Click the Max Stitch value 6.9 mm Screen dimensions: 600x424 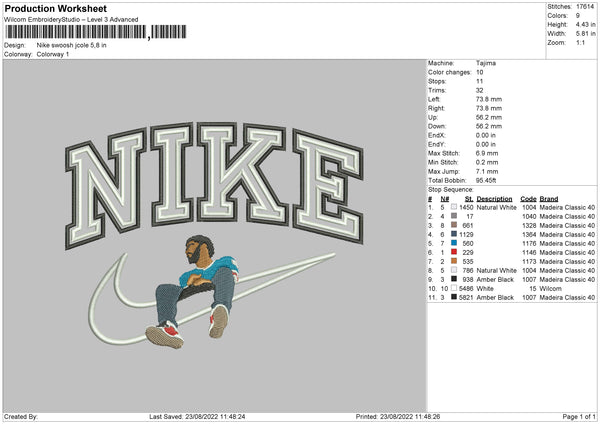click(x=487, y=153)
